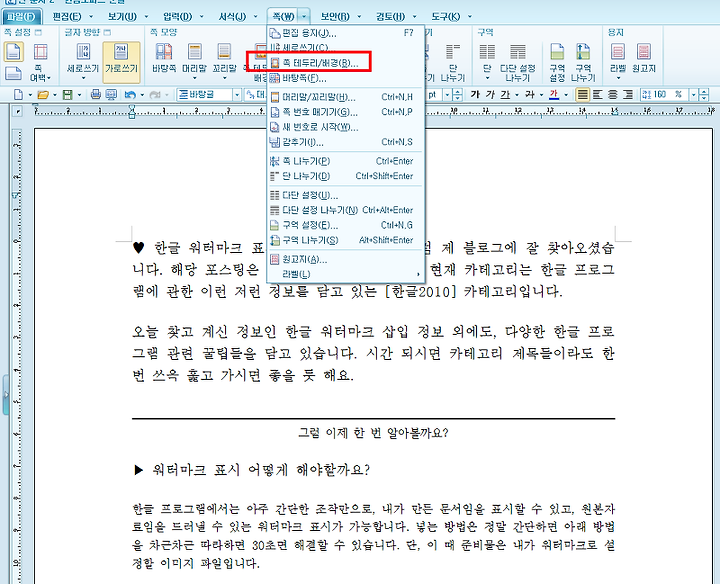Open the 글자 방향 dialog launcher

(107, 32)
